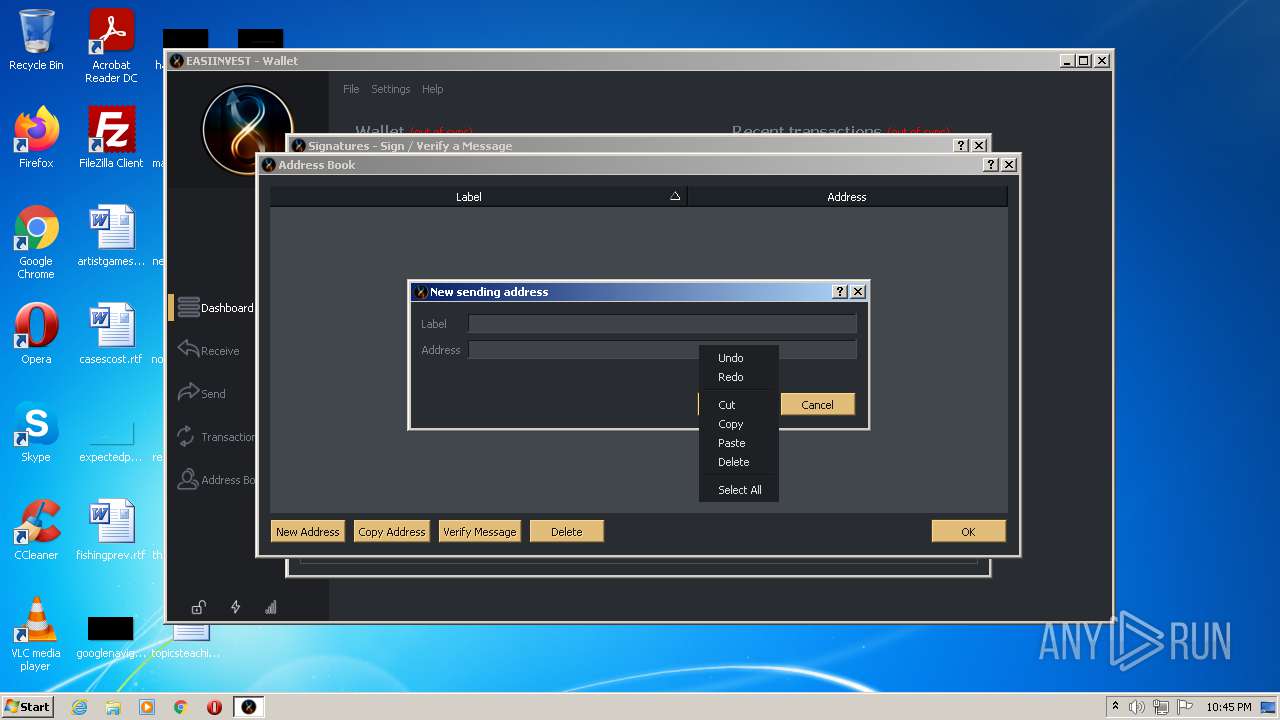1280x720 pixels.
Task: Open Chrome from the taskbar
Action: click(x=180, y=707)
